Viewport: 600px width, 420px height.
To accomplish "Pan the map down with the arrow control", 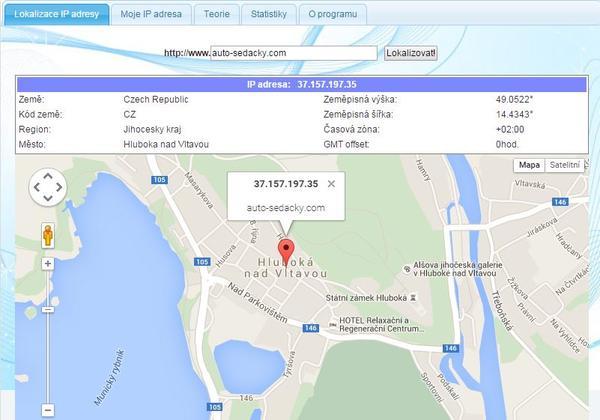I will [48, 199].
